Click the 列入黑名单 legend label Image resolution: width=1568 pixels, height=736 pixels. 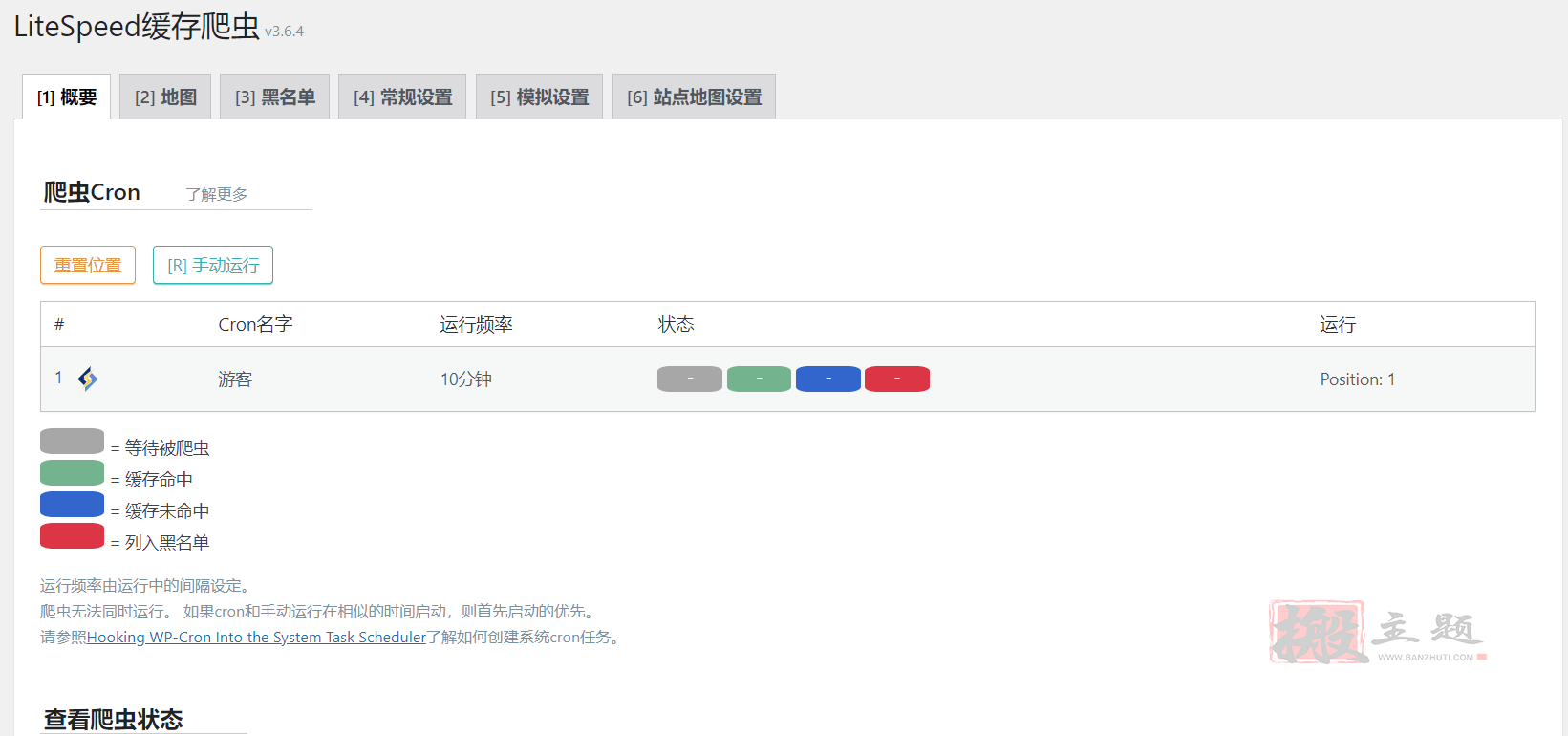[167, 542]
